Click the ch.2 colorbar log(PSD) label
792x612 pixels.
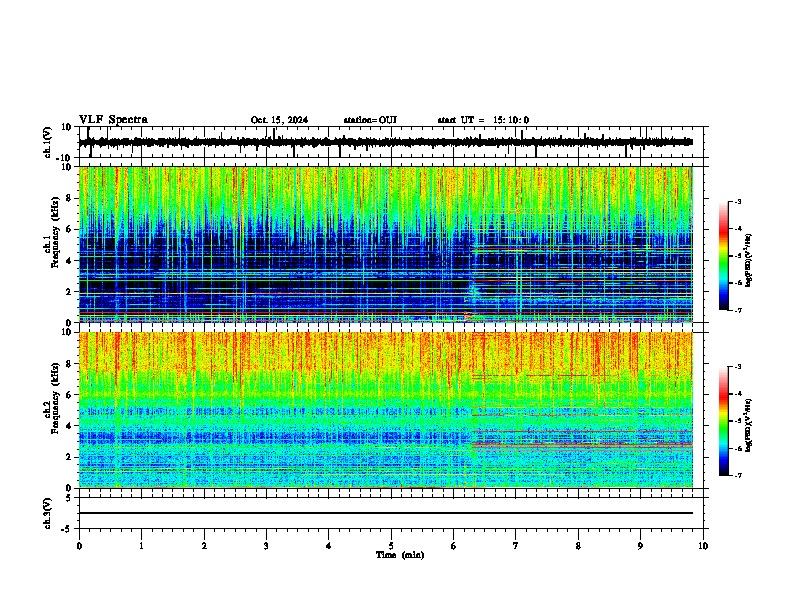[x=749, y=425]
